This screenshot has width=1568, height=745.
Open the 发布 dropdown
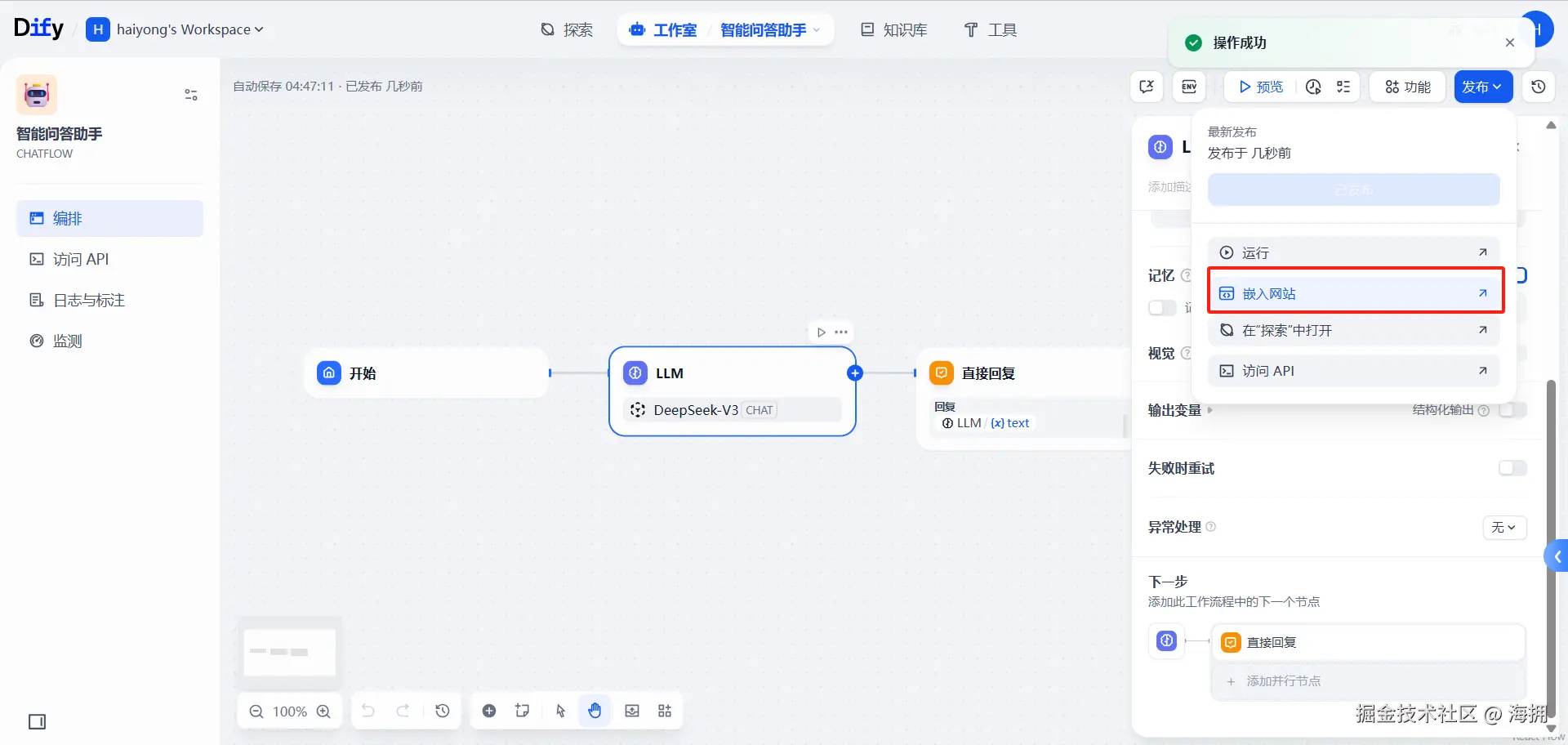coord(1481,86)
